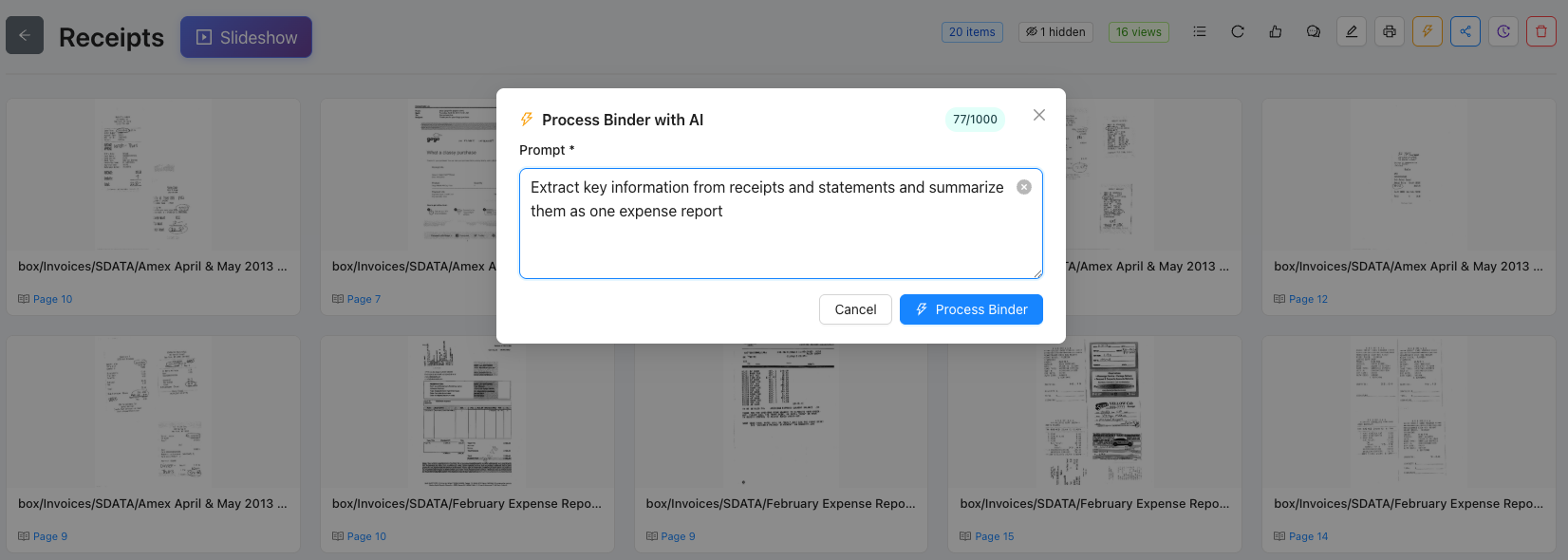Cancel the Process Binder dialog
The height and width of the screenshot is (560, 1568).
click(855, 308)
